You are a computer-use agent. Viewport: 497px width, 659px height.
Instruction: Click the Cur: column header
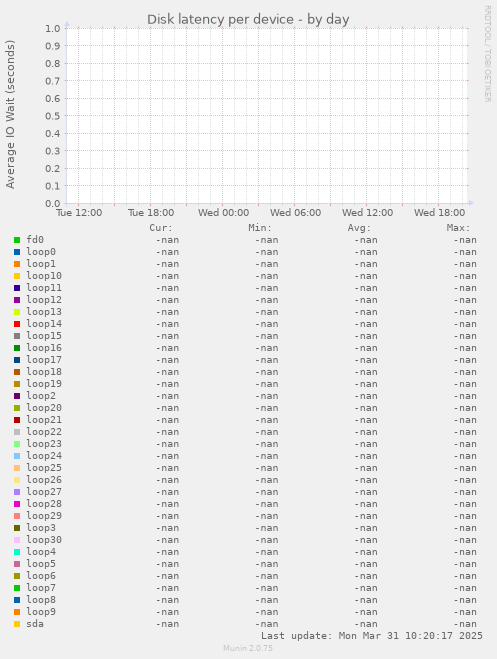(x=161, y=228)
